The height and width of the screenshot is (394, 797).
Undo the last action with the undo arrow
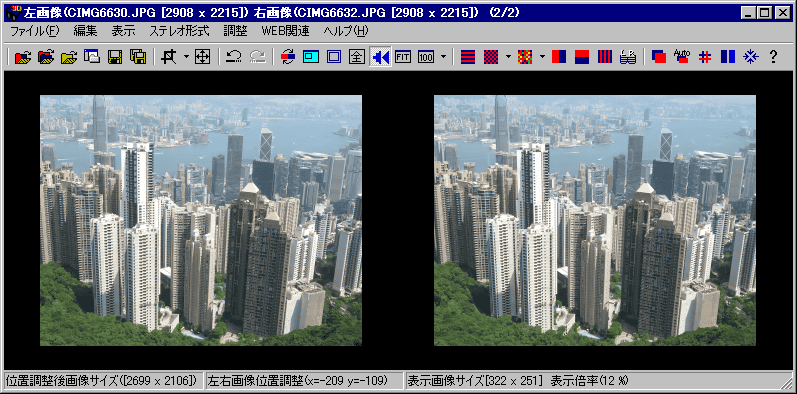pos(234,57)
